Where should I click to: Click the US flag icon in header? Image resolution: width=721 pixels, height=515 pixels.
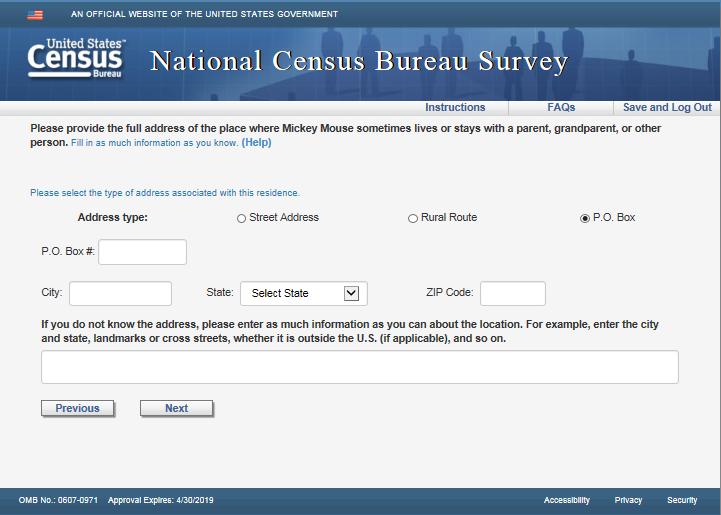pyautogui.click(x=35, y=15)
